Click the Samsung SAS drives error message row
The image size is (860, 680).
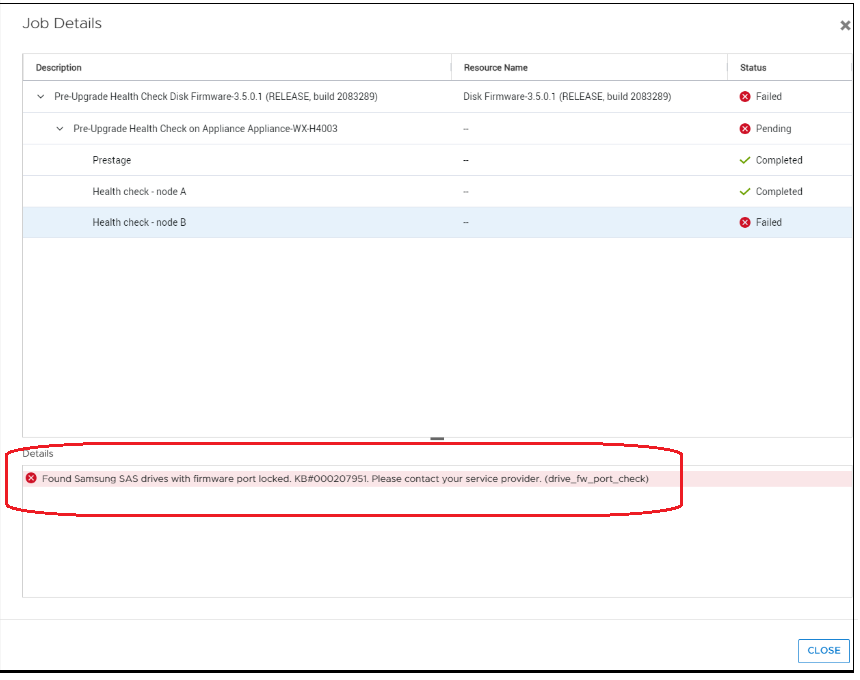click(340, 478)
